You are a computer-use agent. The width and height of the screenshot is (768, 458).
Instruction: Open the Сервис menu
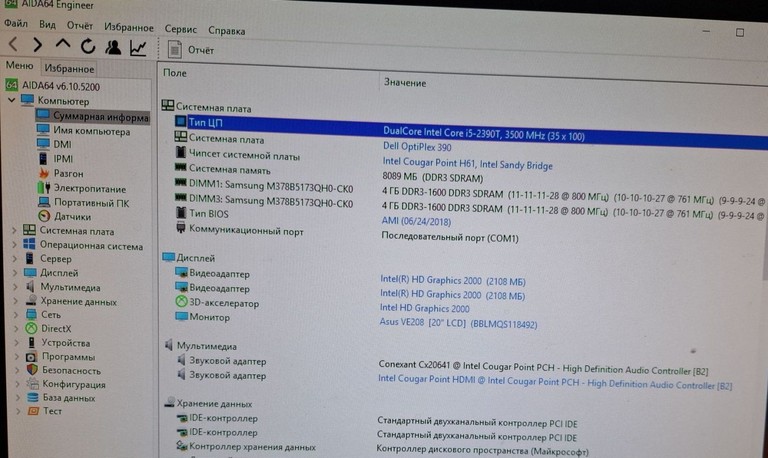pyautogui.click(x=181, y=29)
